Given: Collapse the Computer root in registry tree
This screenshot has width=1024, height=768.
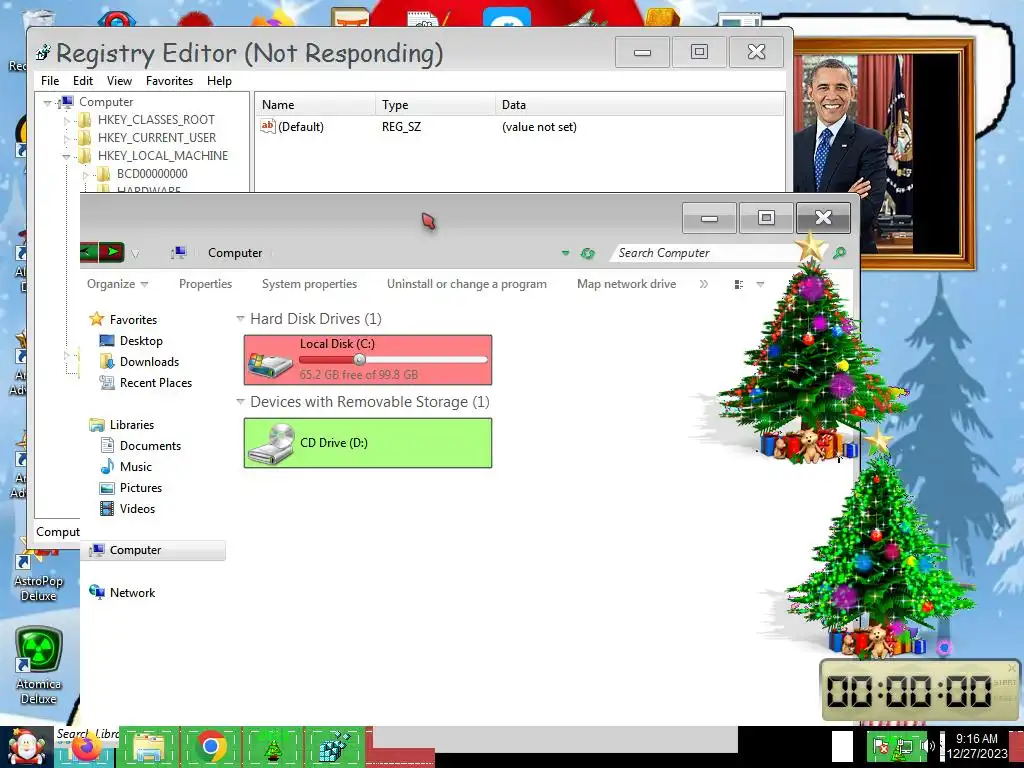Looking at the screenshot, I should (x=48, y=103).
